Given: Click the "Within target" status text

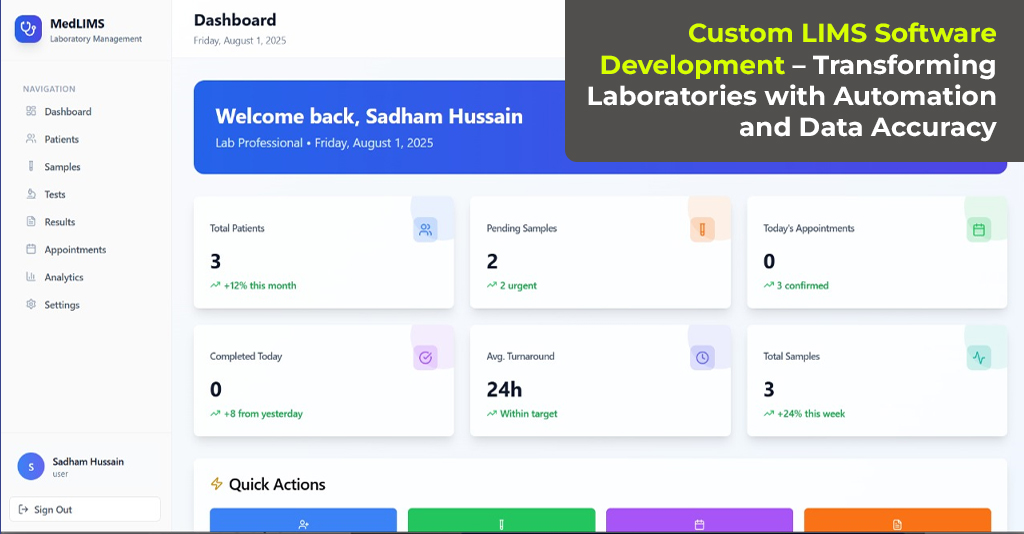Looking at the screenshot, I should pos(529,413).
